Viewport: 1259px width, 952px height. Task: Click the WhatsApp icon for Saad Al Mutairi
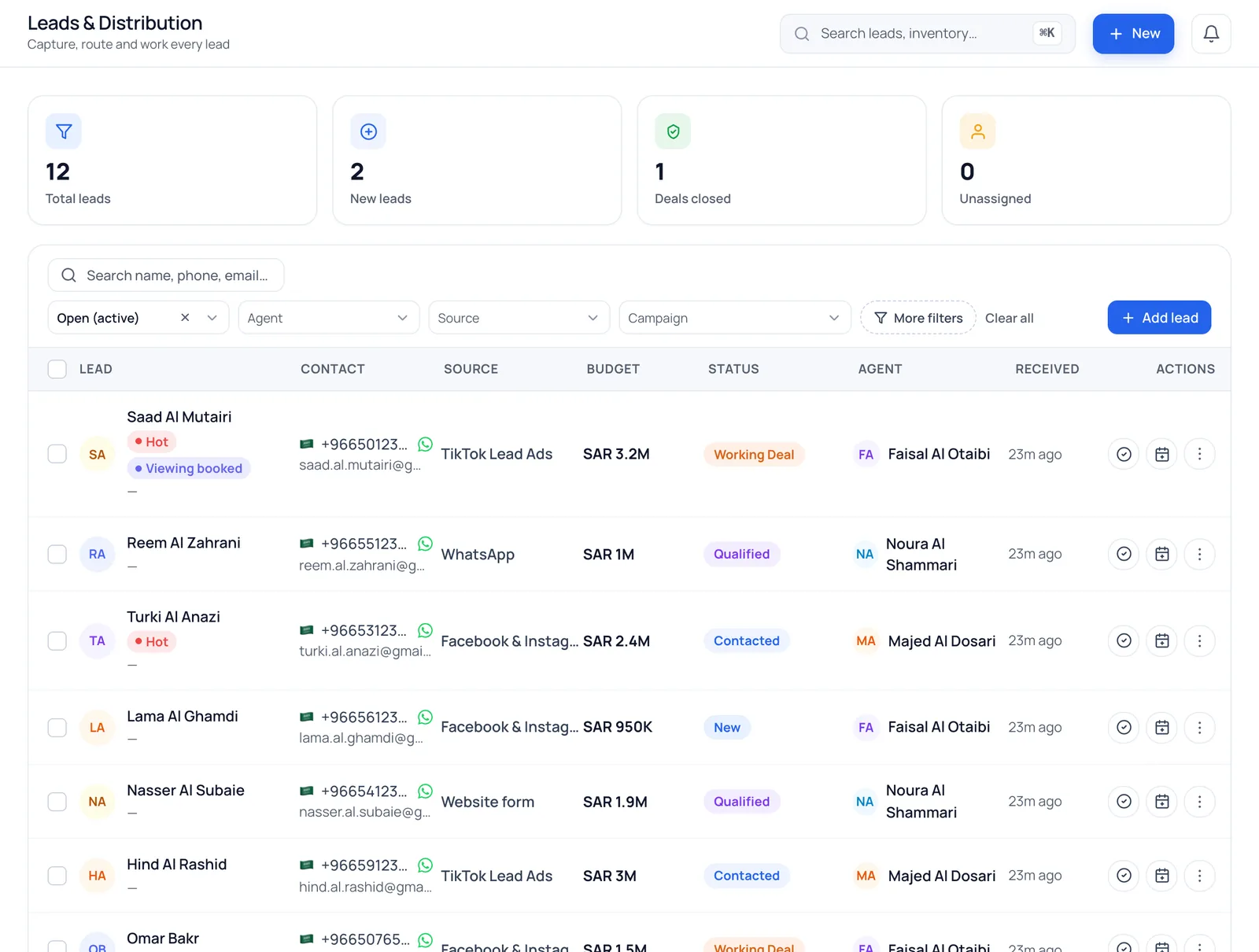tap(425, 444)
